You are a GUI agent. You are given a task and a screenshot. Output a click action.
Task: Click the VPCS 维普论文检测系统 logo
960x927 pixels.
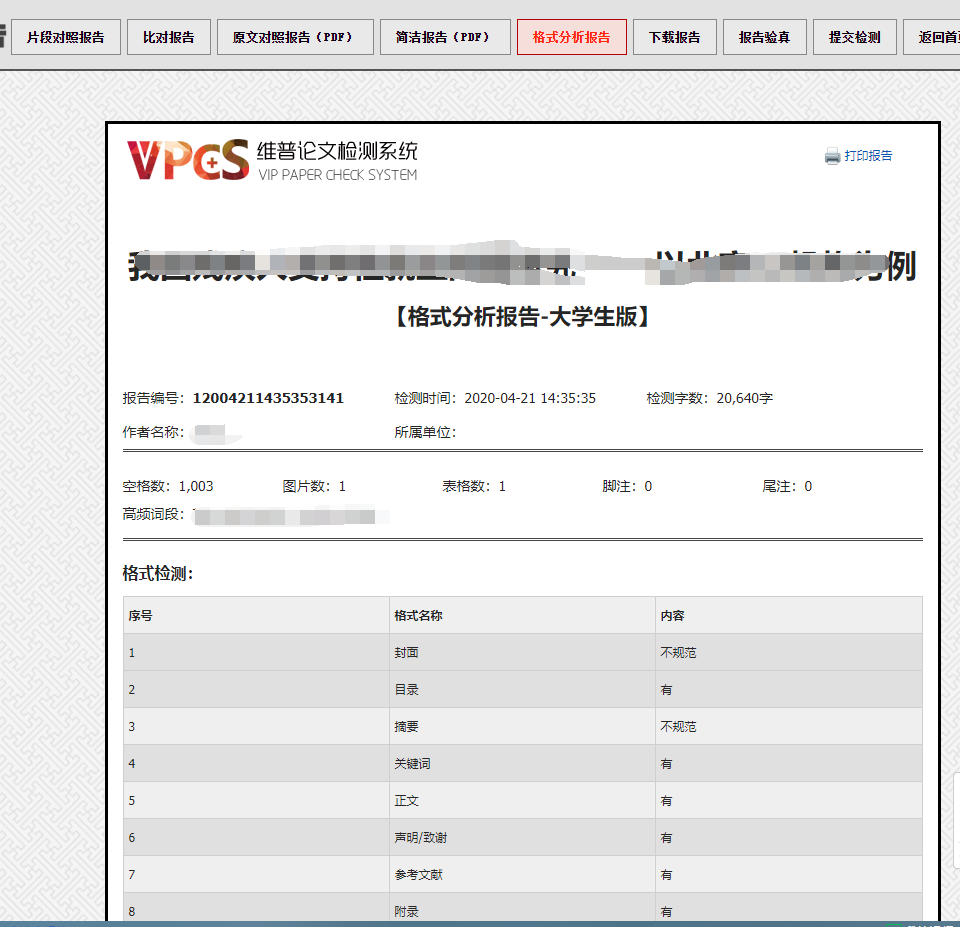click(x=272, y=160)
